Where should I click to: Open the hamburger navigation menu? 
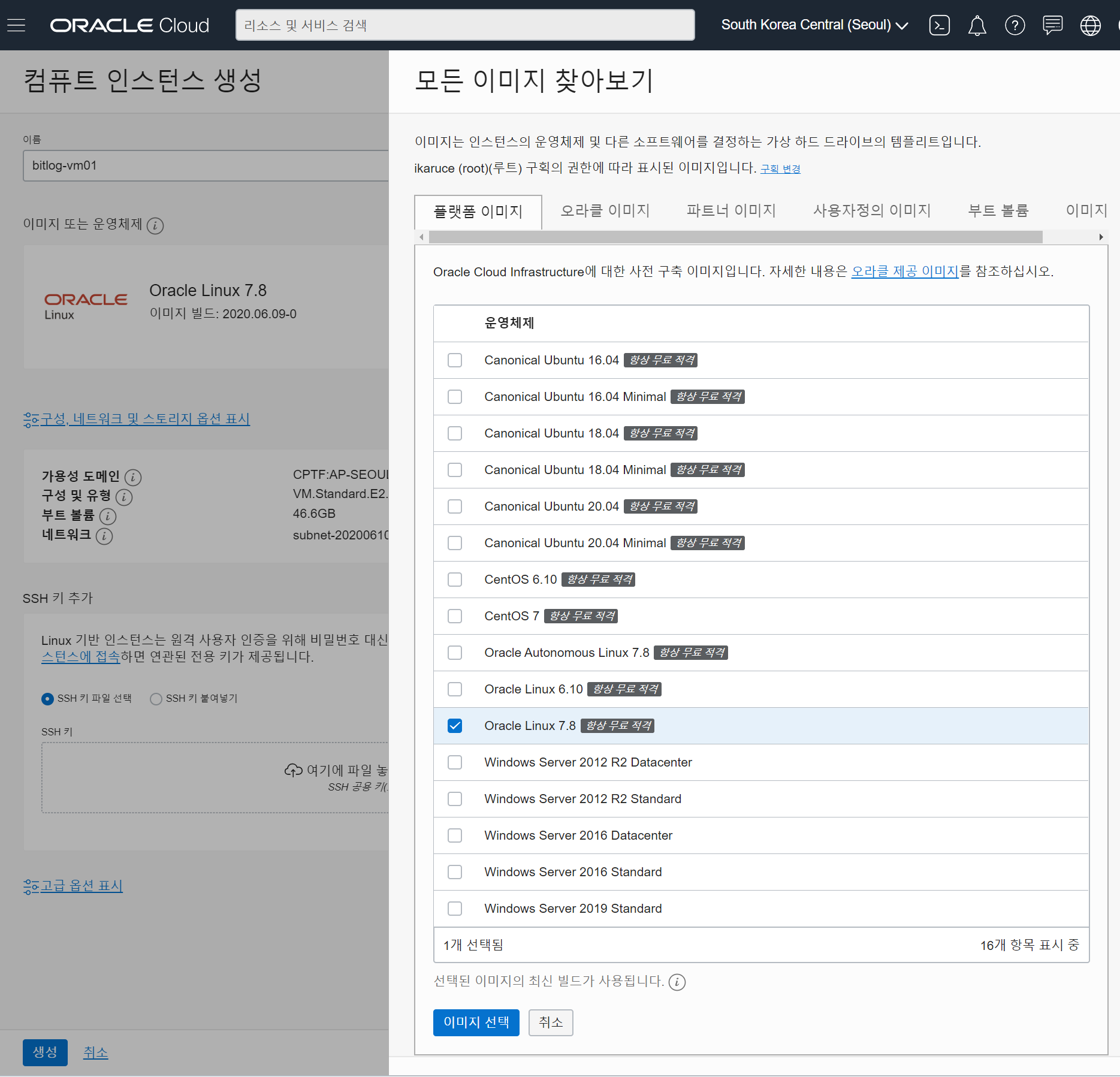[x=16, y=25]
